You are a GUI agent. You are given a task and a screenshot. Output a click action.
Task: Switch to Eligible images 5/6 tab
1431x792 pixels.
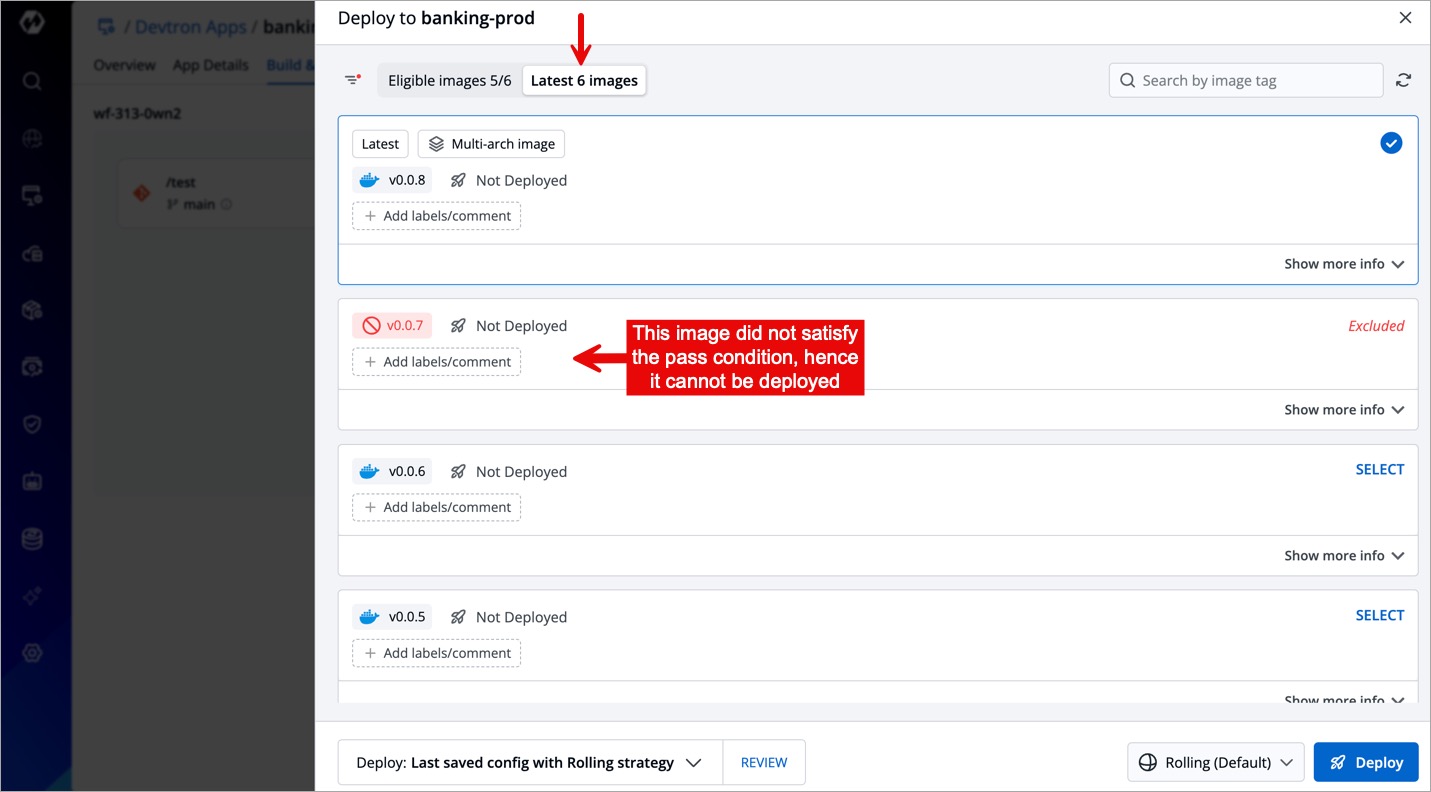click(449, 81)
